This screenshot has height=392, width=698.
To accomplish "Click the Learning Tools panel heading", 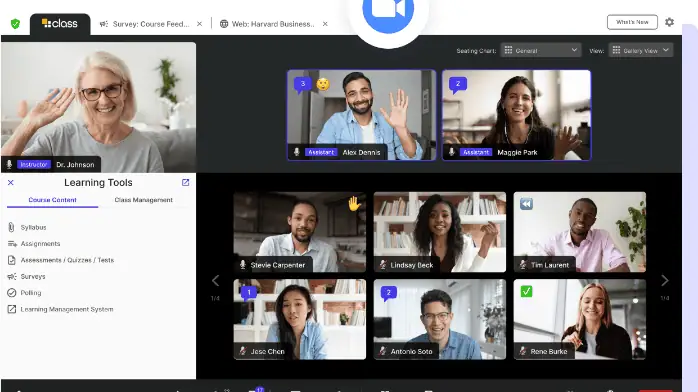I will [98, 182].
